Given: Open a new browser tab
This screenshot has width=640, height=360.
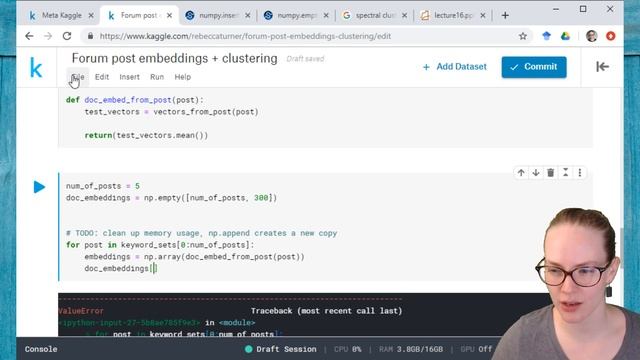Looking at the screenshot, I should click(505, 16).
